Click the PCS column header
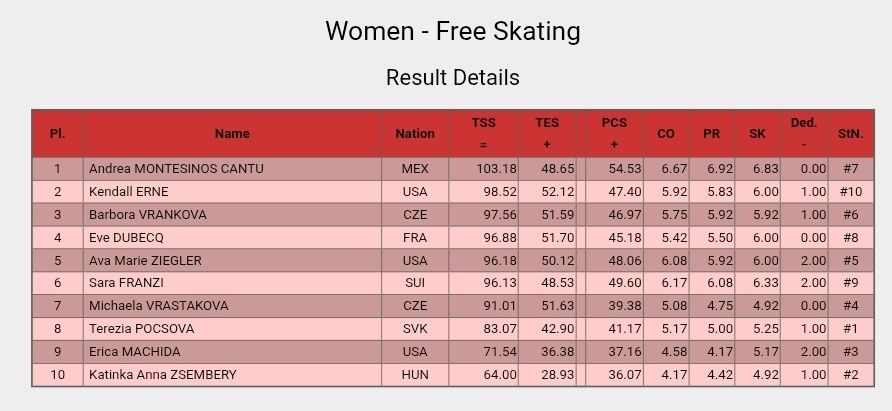 (x=614, y=134)
